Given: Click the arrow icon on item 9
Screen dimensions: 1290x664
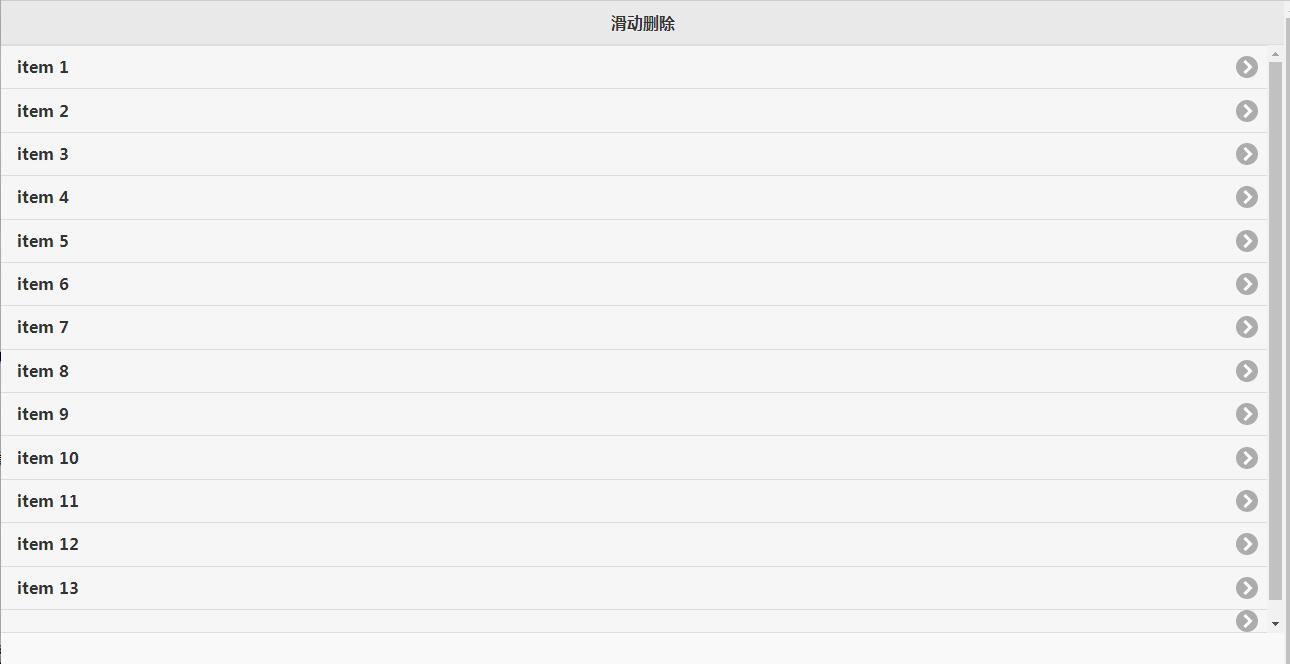Looking at the screenshot, I should 1246,414.
